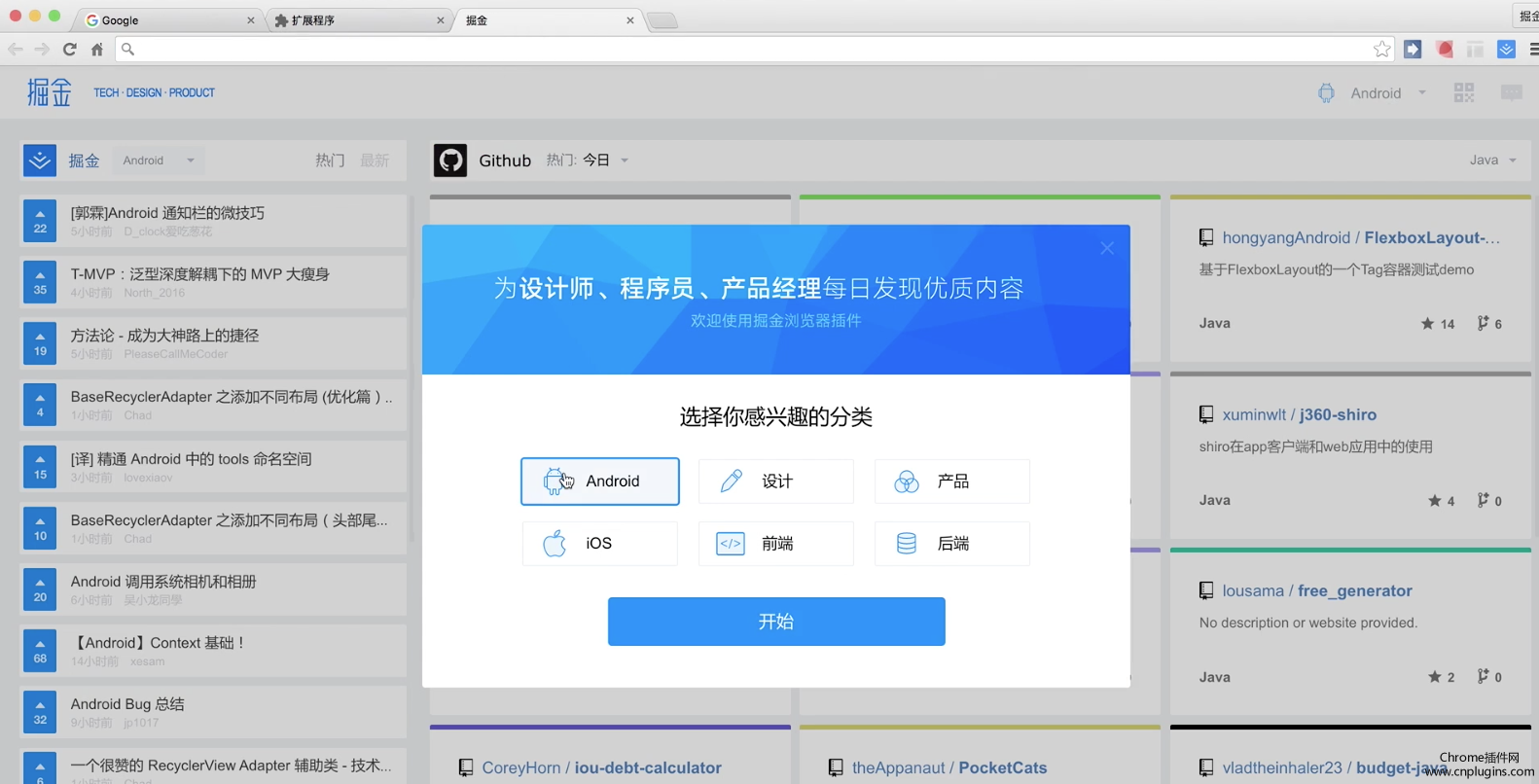Click the left article list scrollbar
The height and width of the screenshot is (784, 1539).
[412, 370]
